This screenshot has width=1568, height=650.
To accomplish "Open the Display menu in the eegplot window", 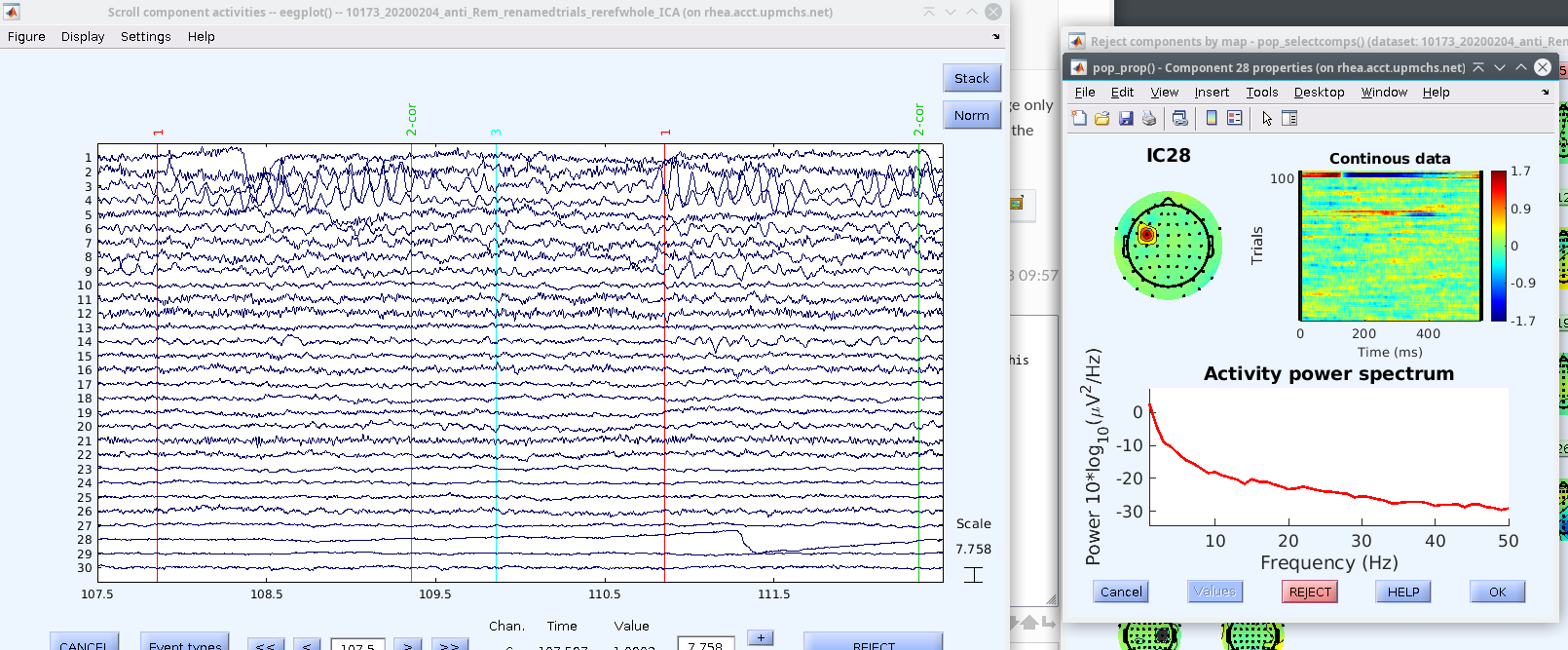I will click(x=83, y=37).
